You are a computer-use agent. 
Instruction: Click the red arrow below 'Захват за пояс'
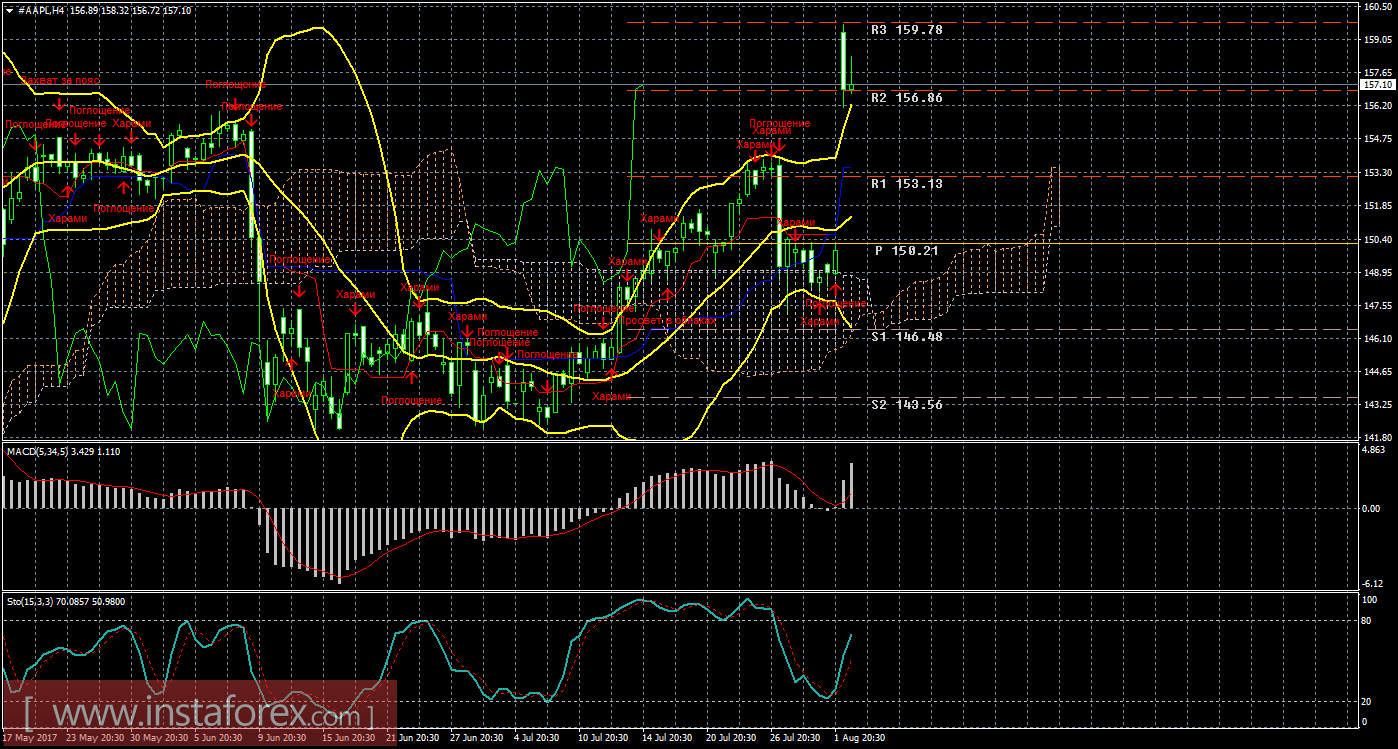(60, 102)
